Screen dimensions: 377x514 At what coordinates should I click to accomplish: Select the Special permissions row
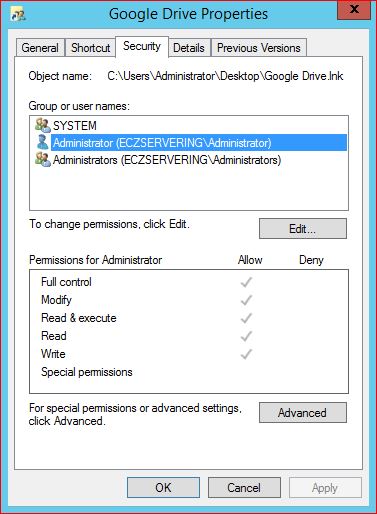[189, 372]
